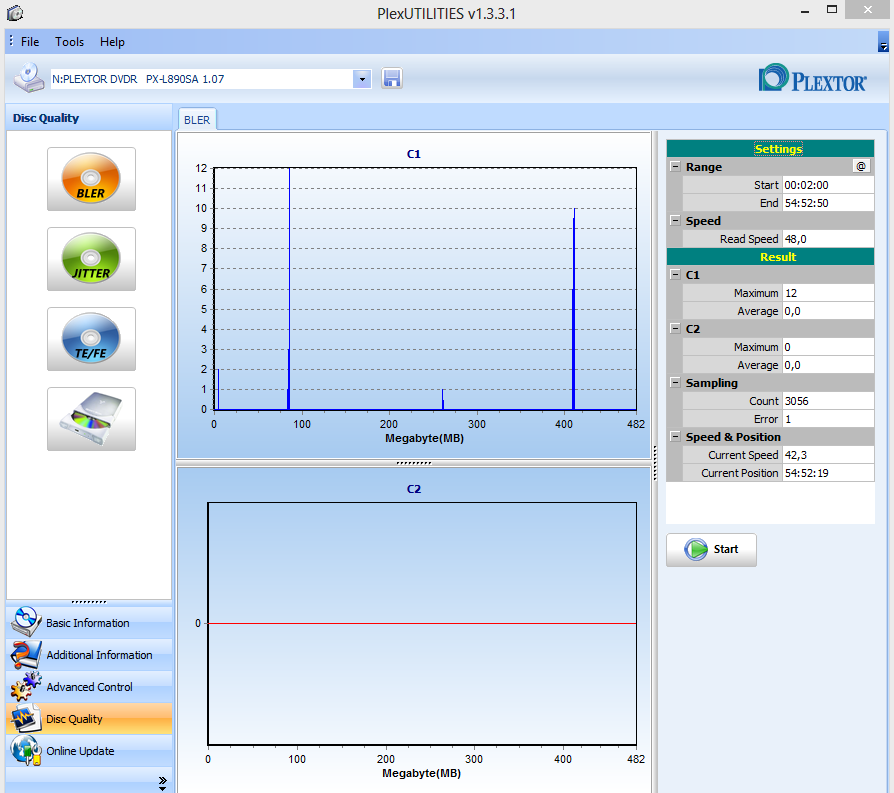Viewport: 894px width, 793px height.
Task: Collapse the Speed section
Action: pos(675,220)
